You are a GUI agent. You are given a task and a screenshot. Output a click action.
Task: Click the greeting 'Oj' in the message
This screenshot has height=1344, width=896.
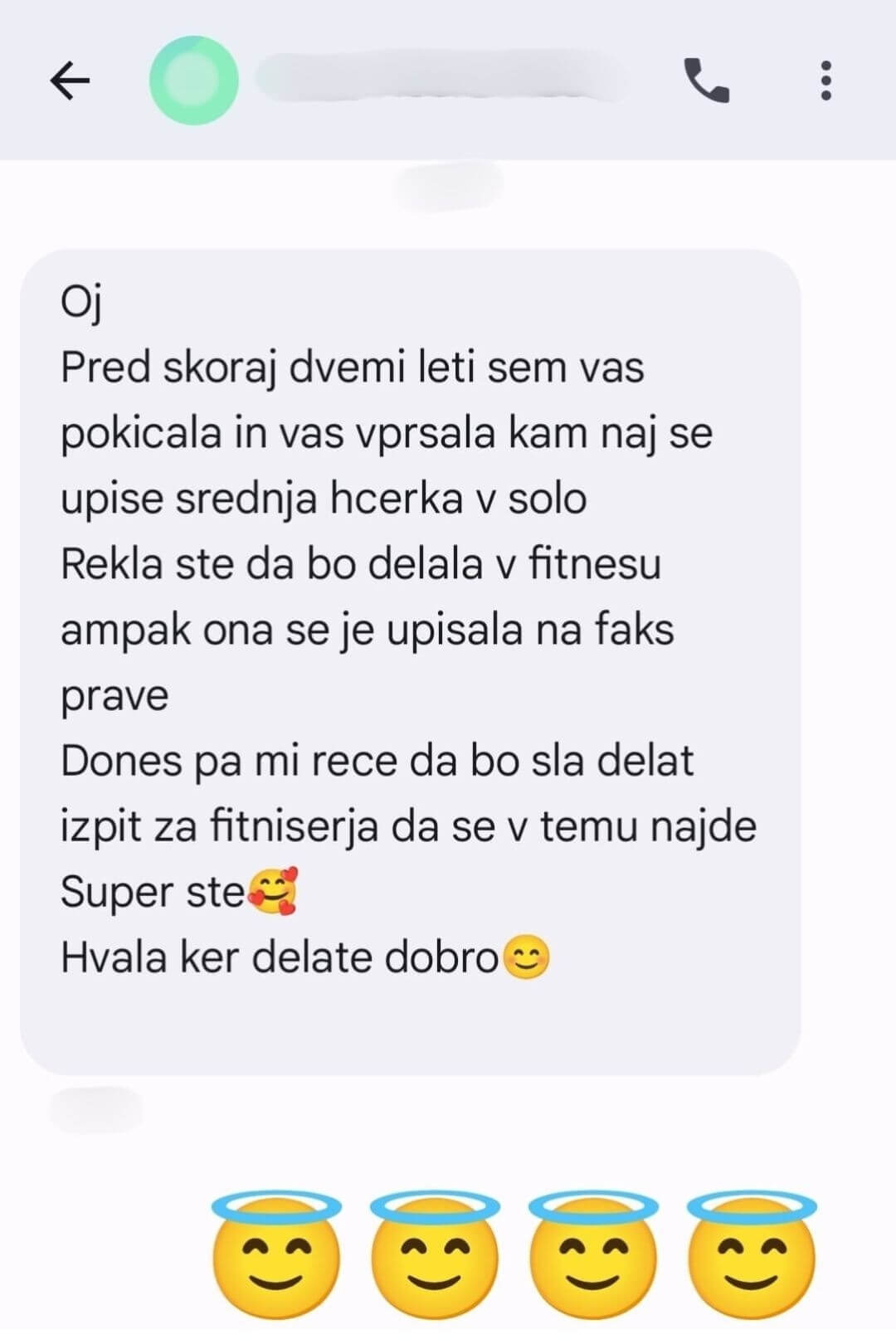(x=81, y=302)
